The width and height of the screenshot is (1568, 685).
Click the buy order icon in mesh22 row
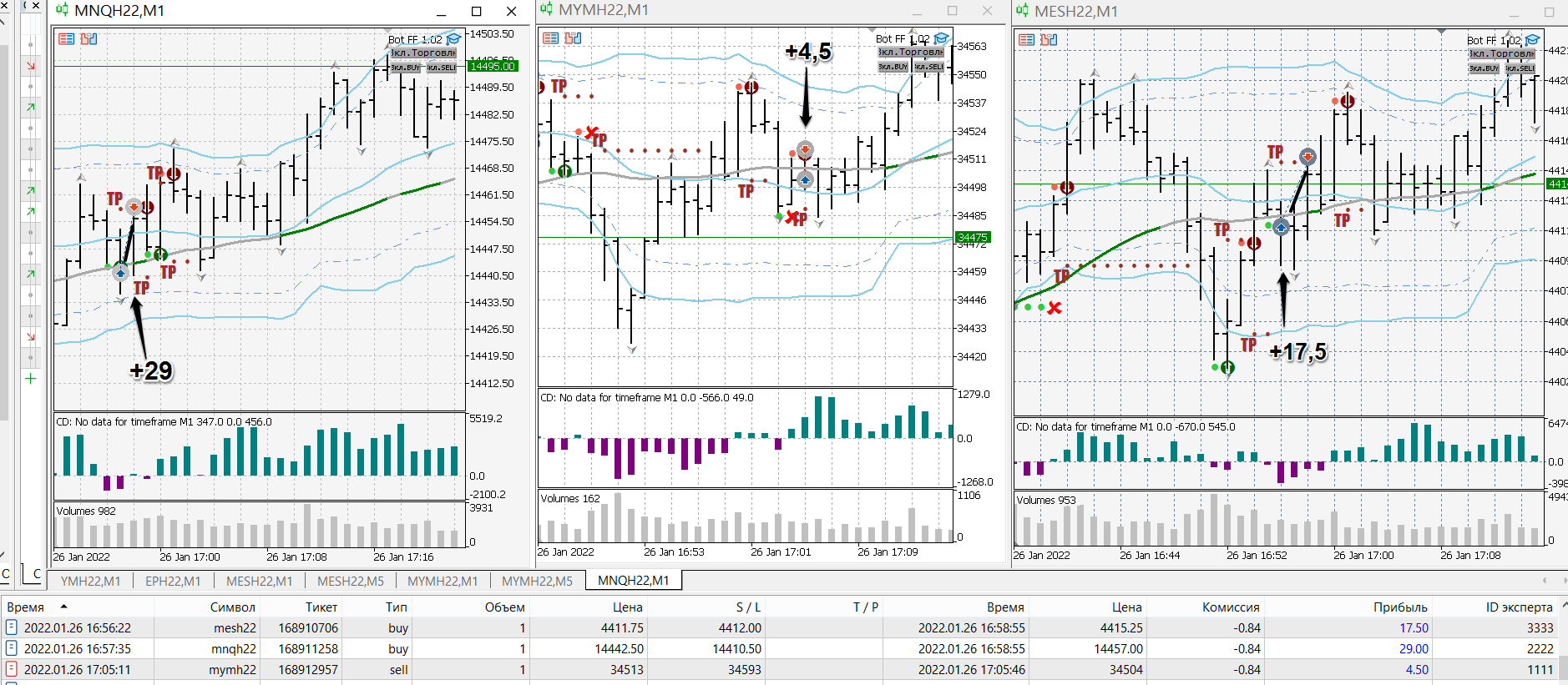pos(12,627)
